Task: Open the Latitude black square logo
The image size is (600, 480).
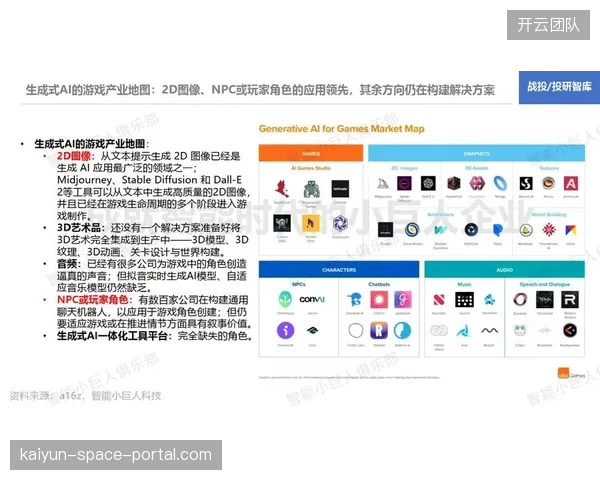Action: 340,189
